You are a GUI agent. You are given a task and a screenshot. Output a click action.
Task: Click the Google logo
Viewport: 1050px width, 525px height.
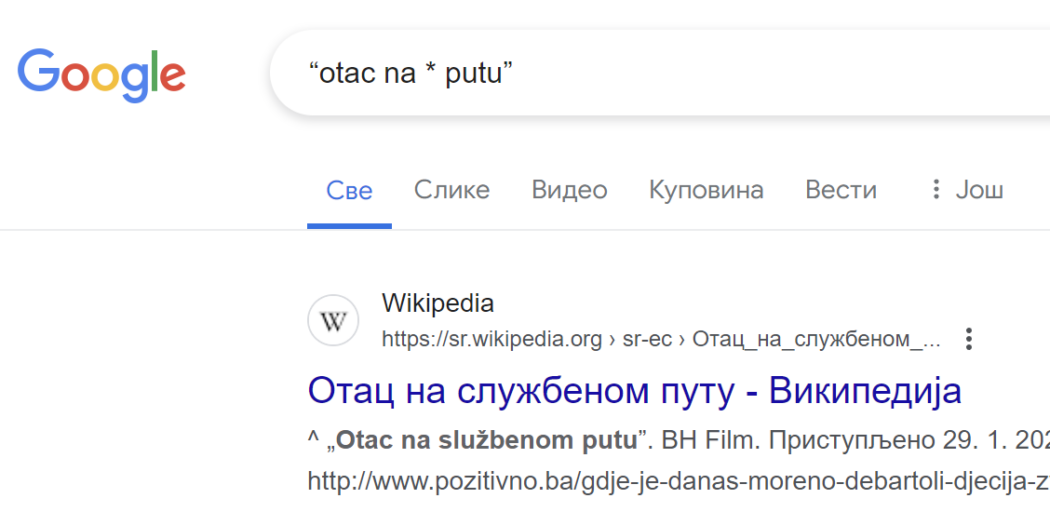tap(101, 75)
